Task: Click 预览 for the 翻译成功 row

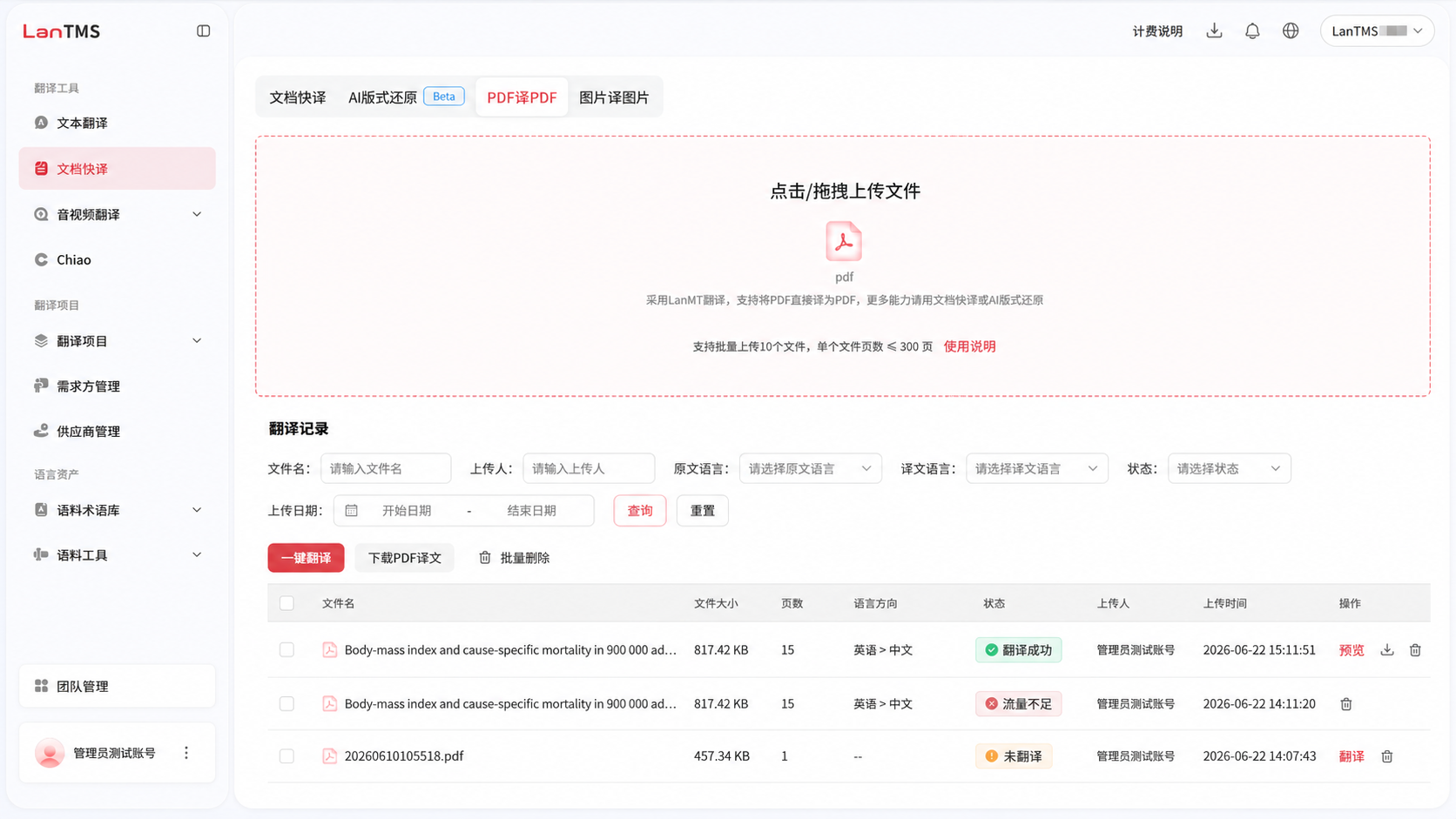Action: pyautogui.click(x=1352, y=650)
